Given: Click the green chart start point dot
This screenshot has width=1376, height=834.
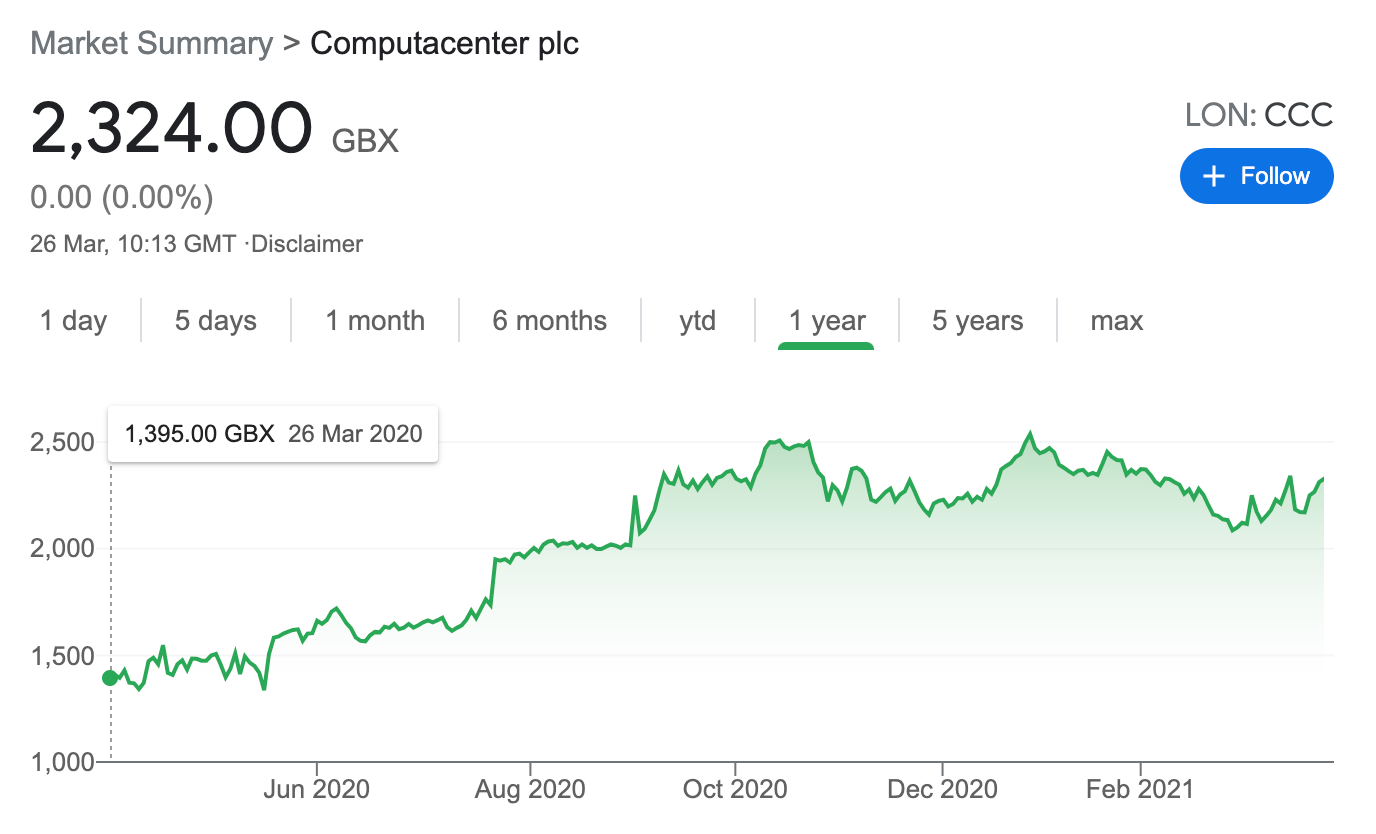Looking at the screenshot, I should click(x=110, y=678).
